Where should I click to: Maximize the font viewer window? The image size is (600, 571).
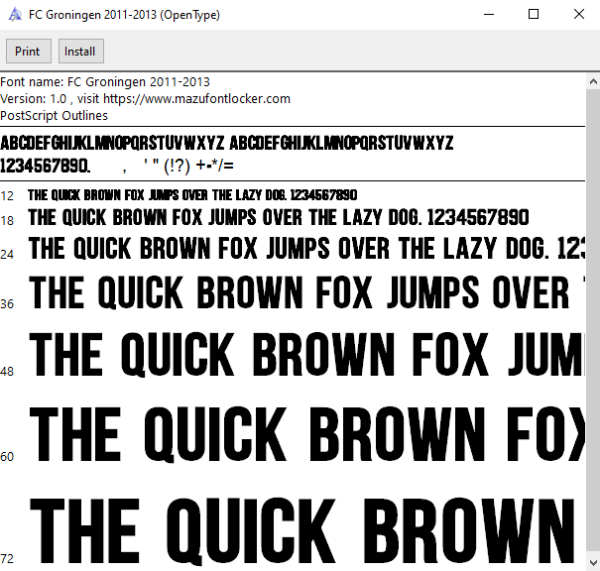click(x=533, y=15)
